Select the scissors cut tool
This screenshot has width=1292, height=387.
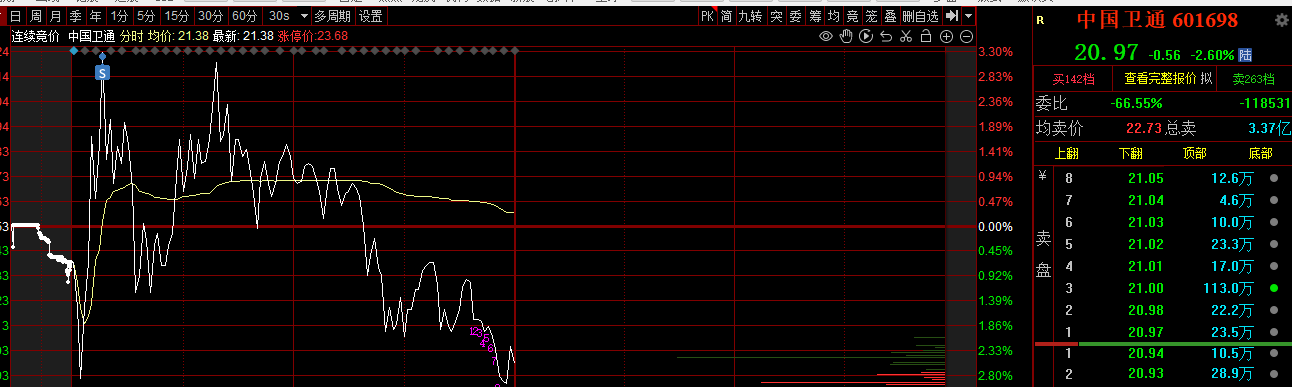pyautogui.click(x=906, y=36)
